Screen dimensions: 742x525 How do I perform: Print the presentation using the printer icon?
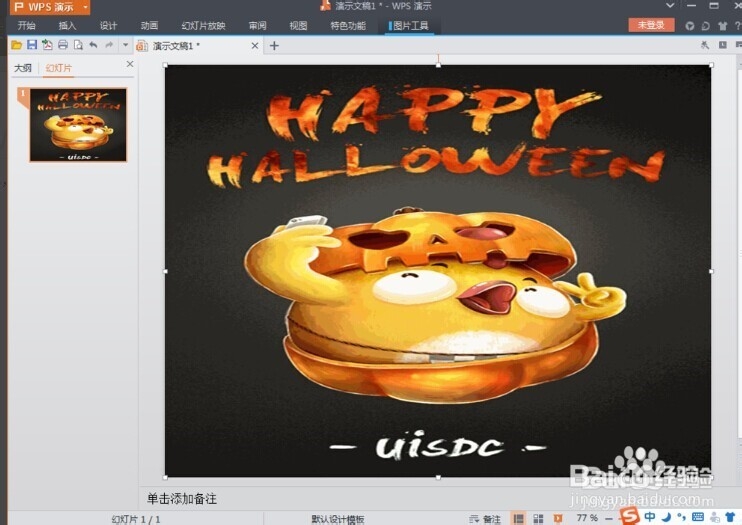coord(62,45)
